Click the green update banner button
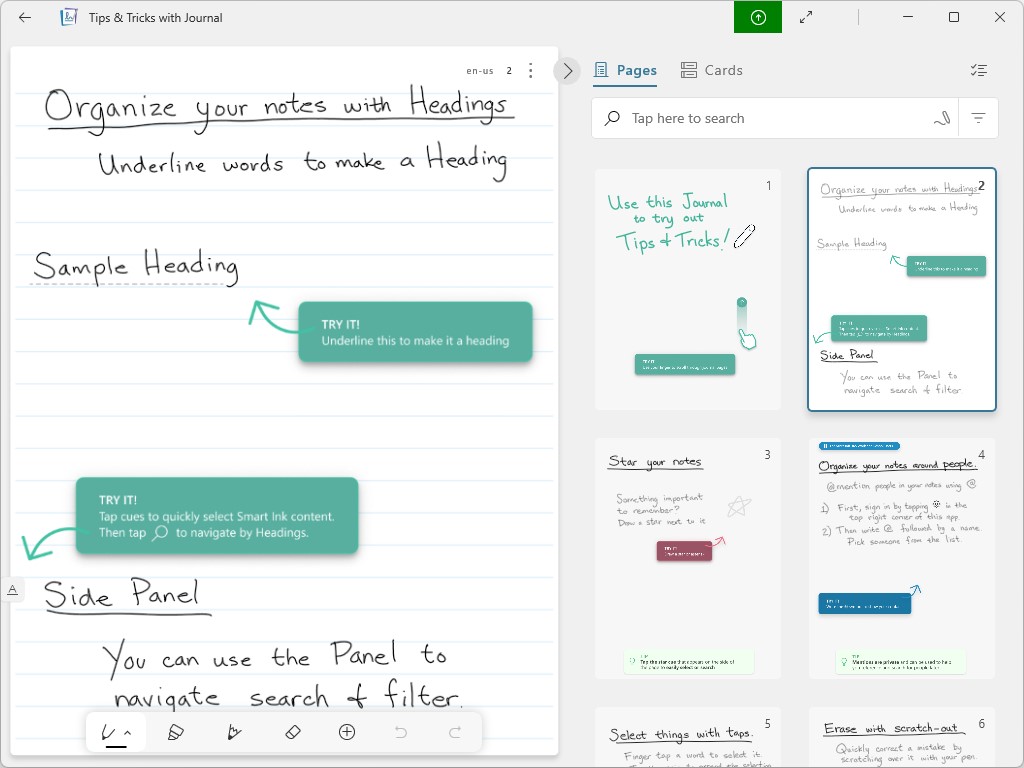This screenshot has height=768, width=1024. tap(757, 17)
